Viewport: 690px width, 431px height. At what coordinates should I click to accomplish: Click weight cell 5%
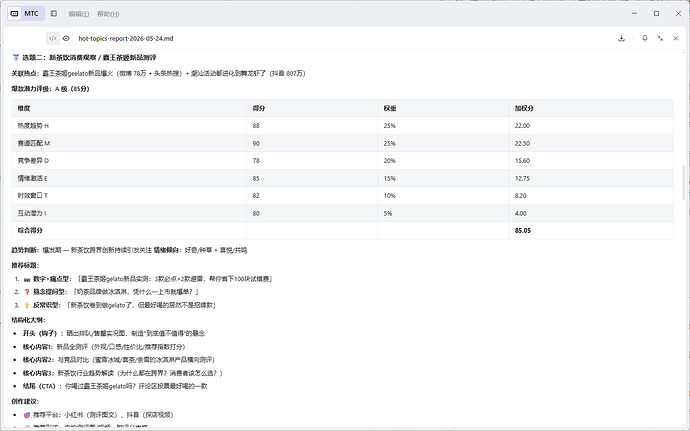click(388, 213)
